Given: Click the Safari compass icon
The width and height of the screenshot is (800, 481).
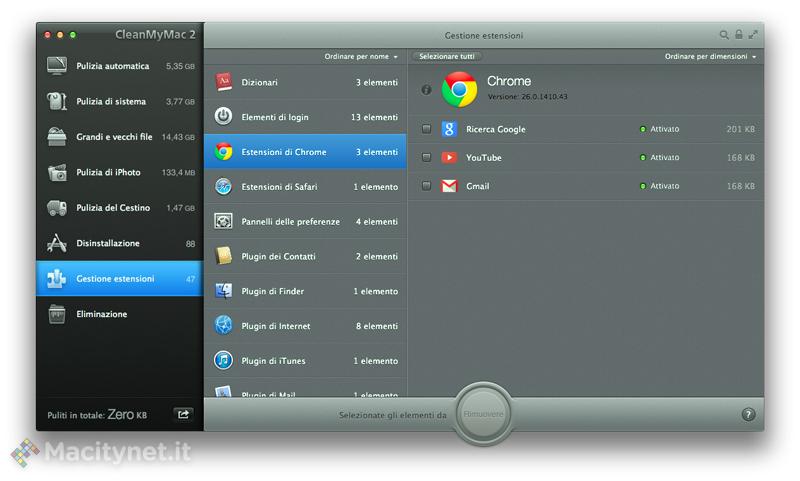Looking at the screenshot, I should pyautogui.click(x=223, y=187).
